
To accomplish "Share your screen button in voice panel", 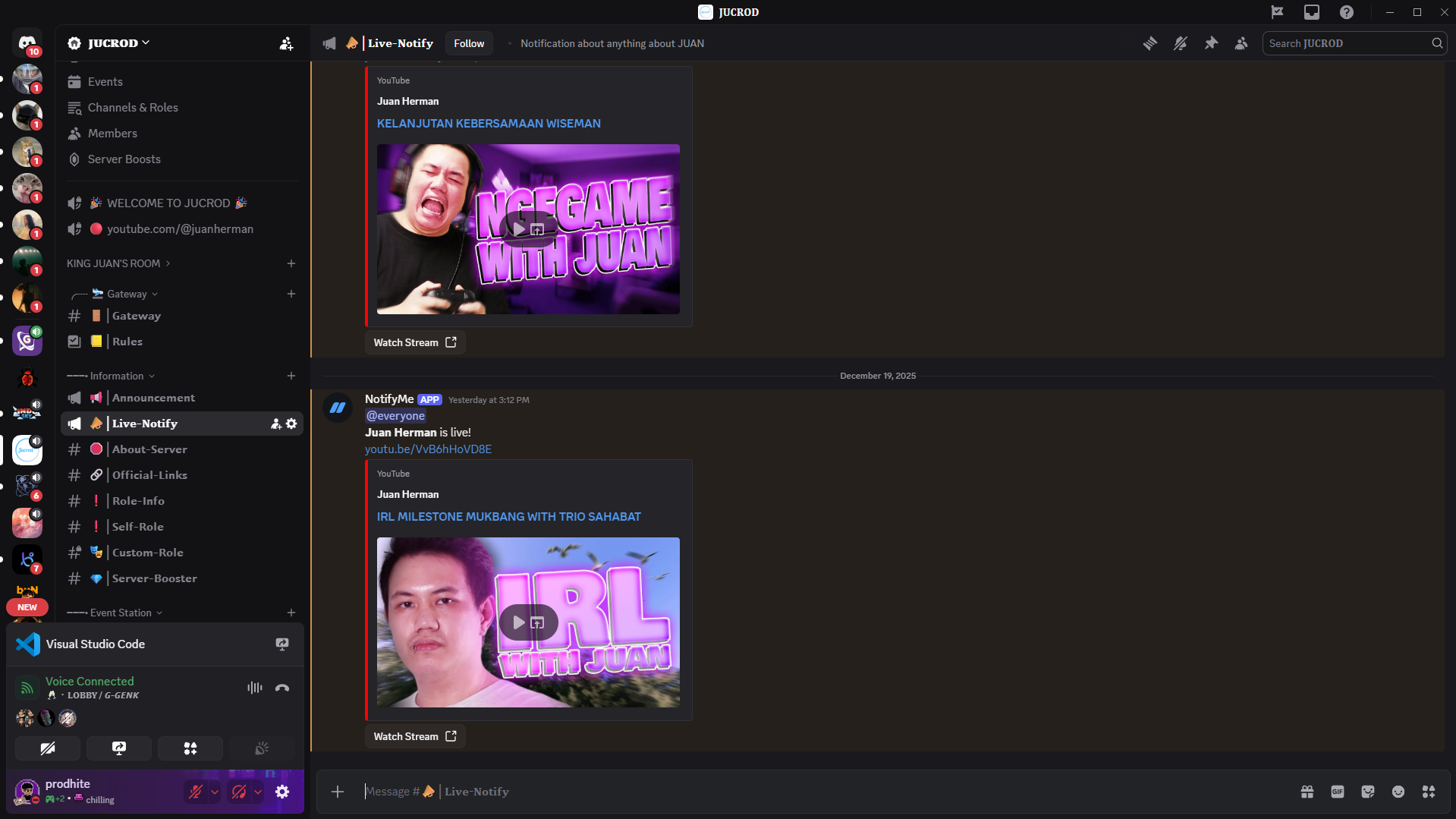I will 119,748.
